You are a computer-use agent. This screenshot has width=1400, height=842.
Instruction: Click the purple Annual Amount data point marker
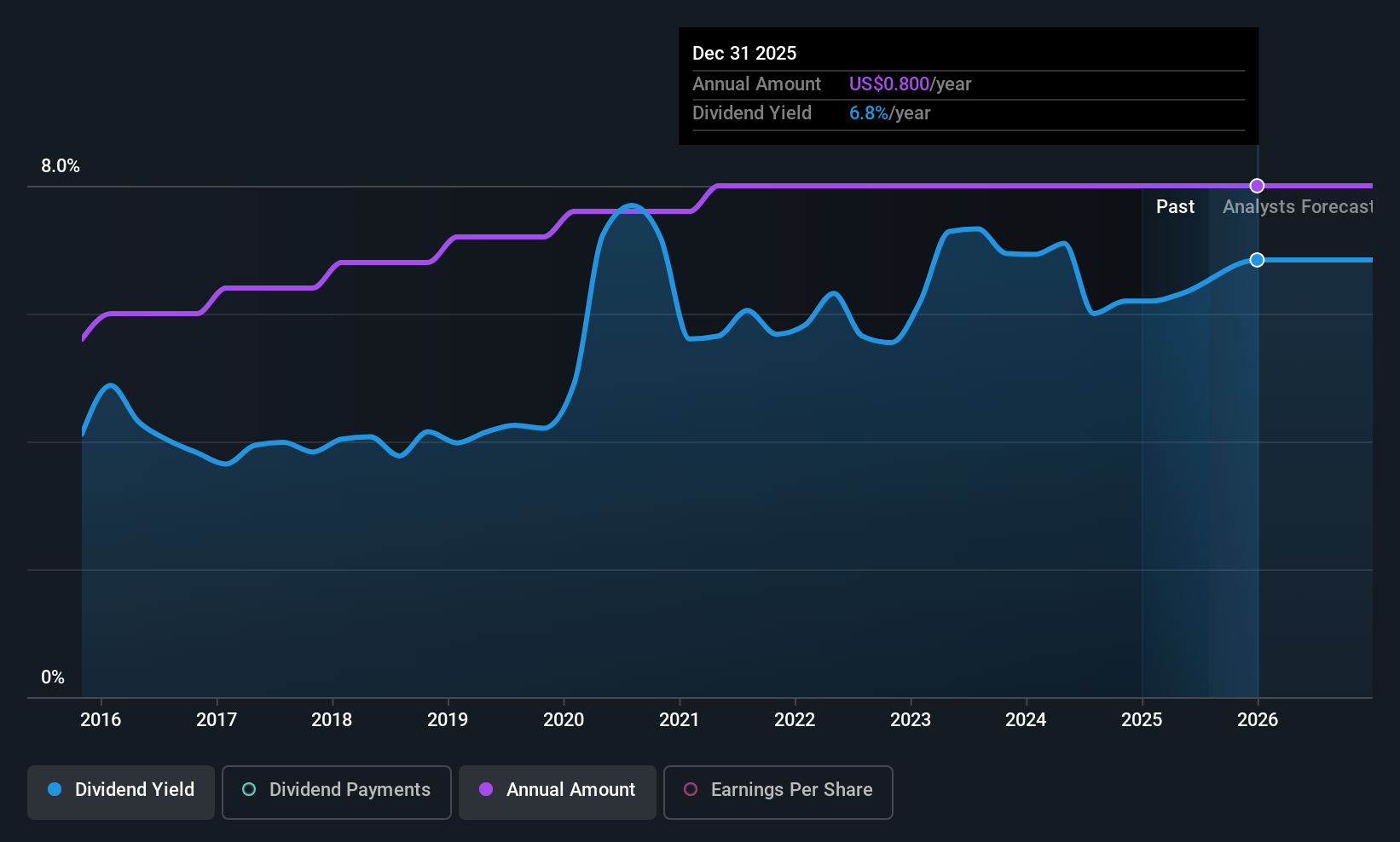point(1257,186)
